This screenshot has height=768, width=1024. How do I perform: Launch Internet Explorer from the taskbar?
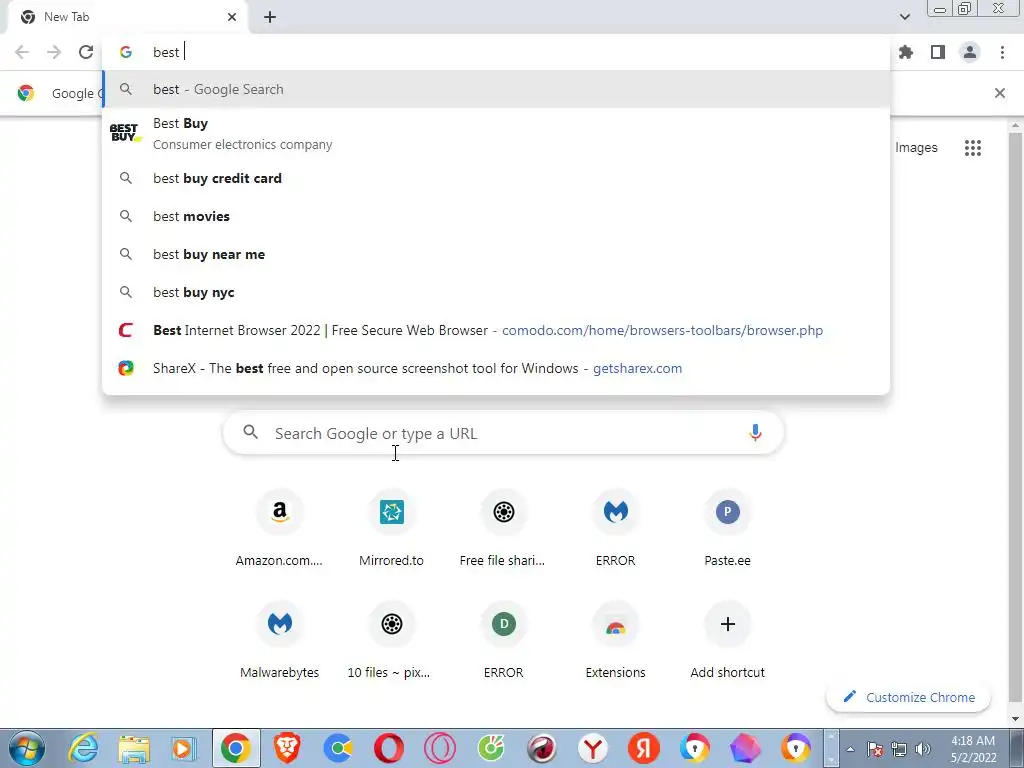point(84,748)
